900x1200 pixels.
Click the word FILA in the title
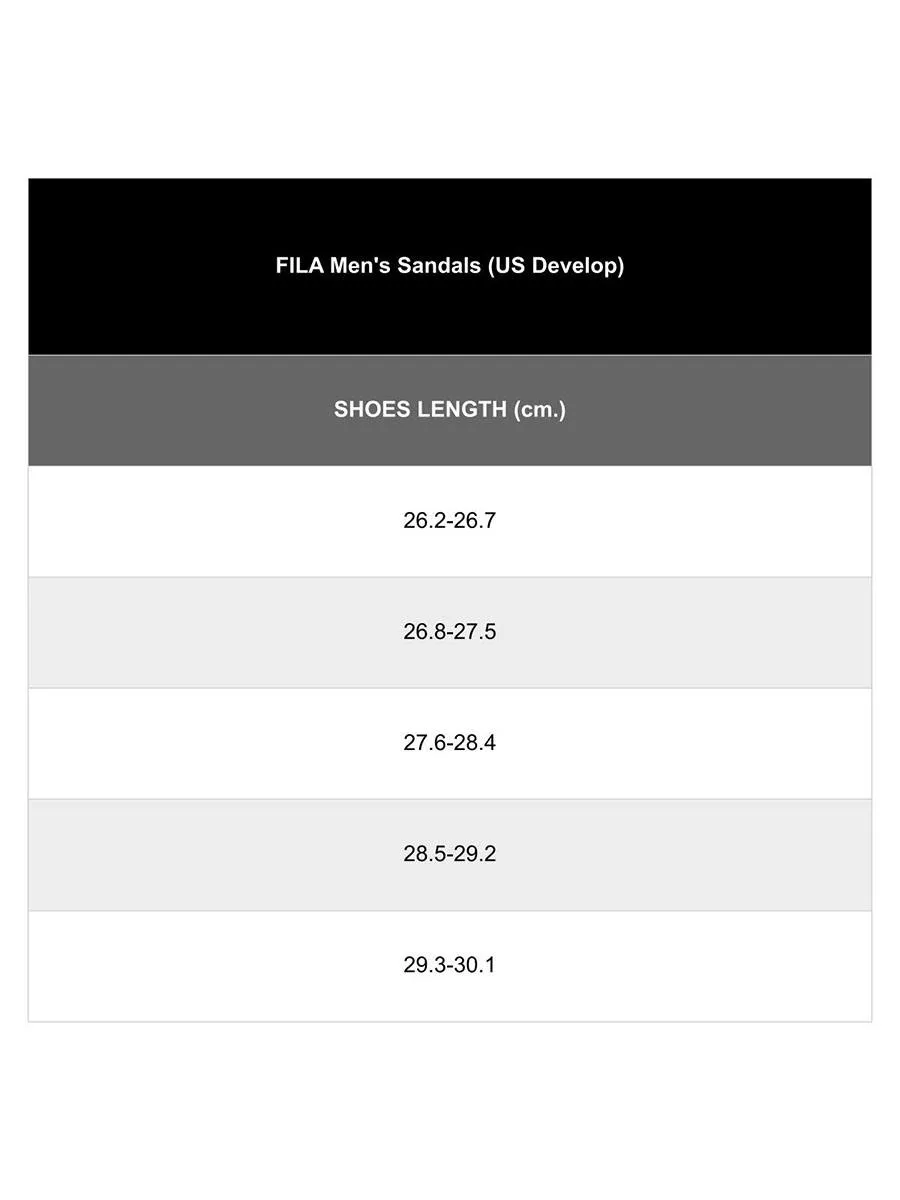[x=297, y=266]
